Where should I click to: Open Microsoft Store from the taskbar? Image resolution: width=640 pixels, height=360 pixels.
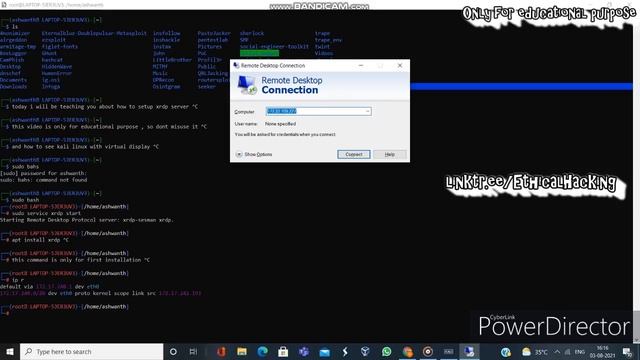tap(283, 351)
